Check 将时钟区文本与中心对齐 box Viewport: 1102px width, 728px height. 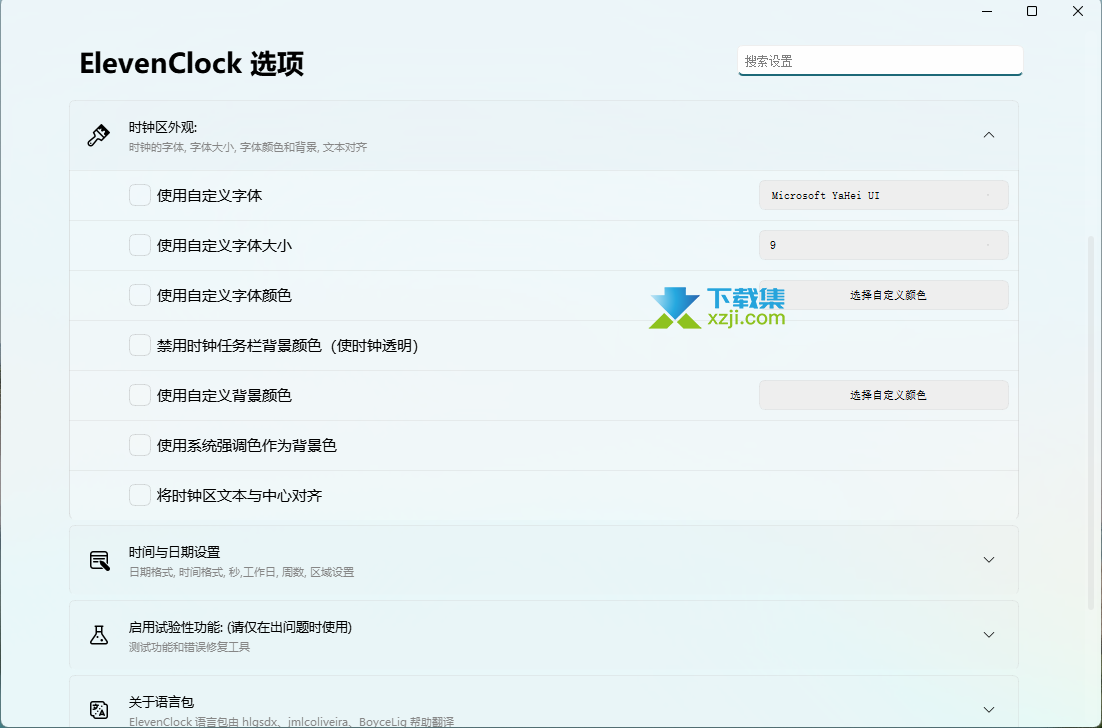coord(140,495)
